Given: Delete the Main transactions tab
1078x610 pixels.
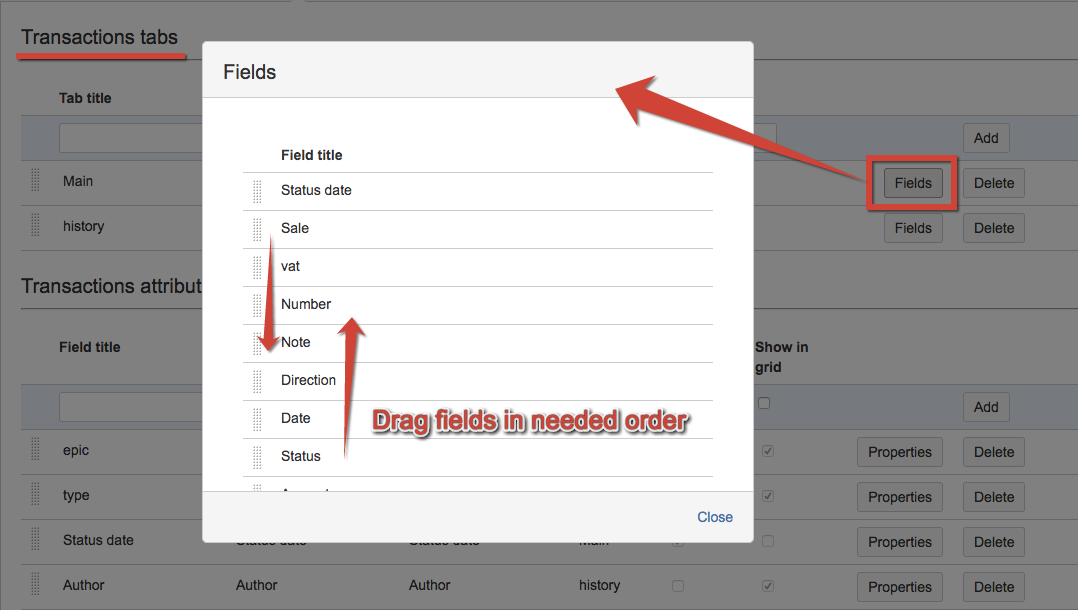Looking at the screenshot, I should (993, 183).
